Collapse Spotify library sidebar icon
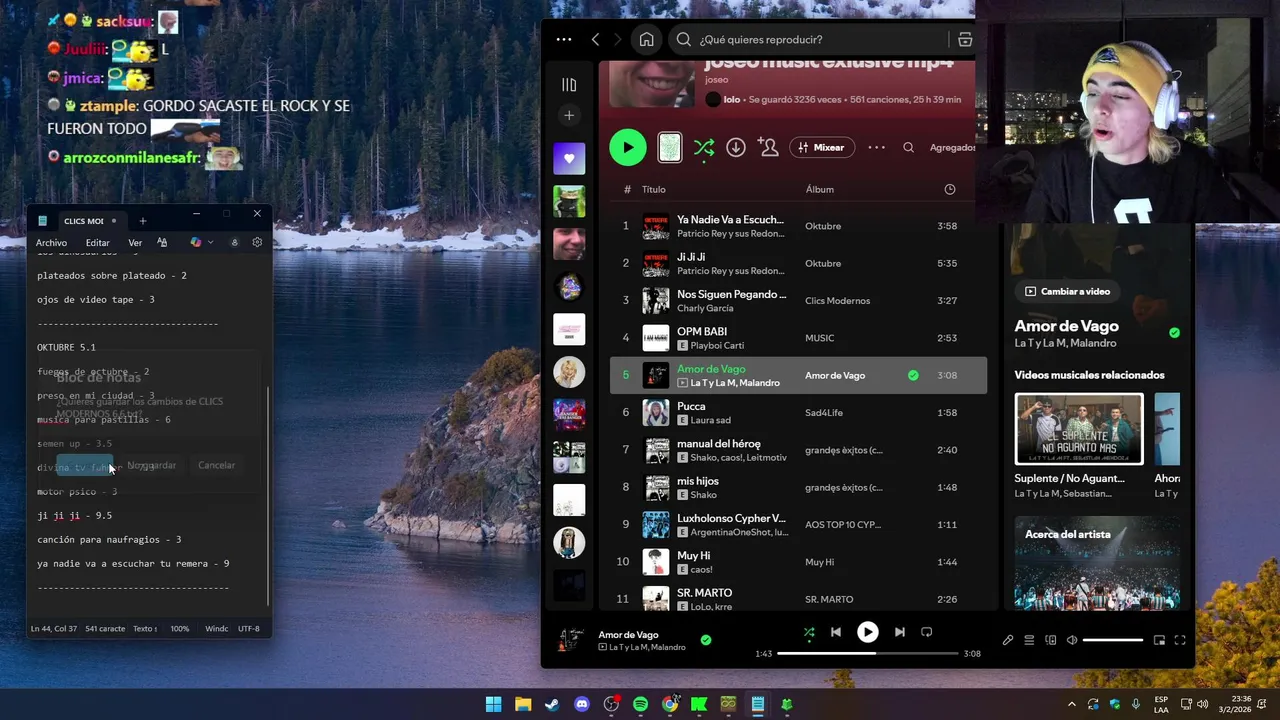The width and height of the screenshot is (1280, 720). click(569, 85)
